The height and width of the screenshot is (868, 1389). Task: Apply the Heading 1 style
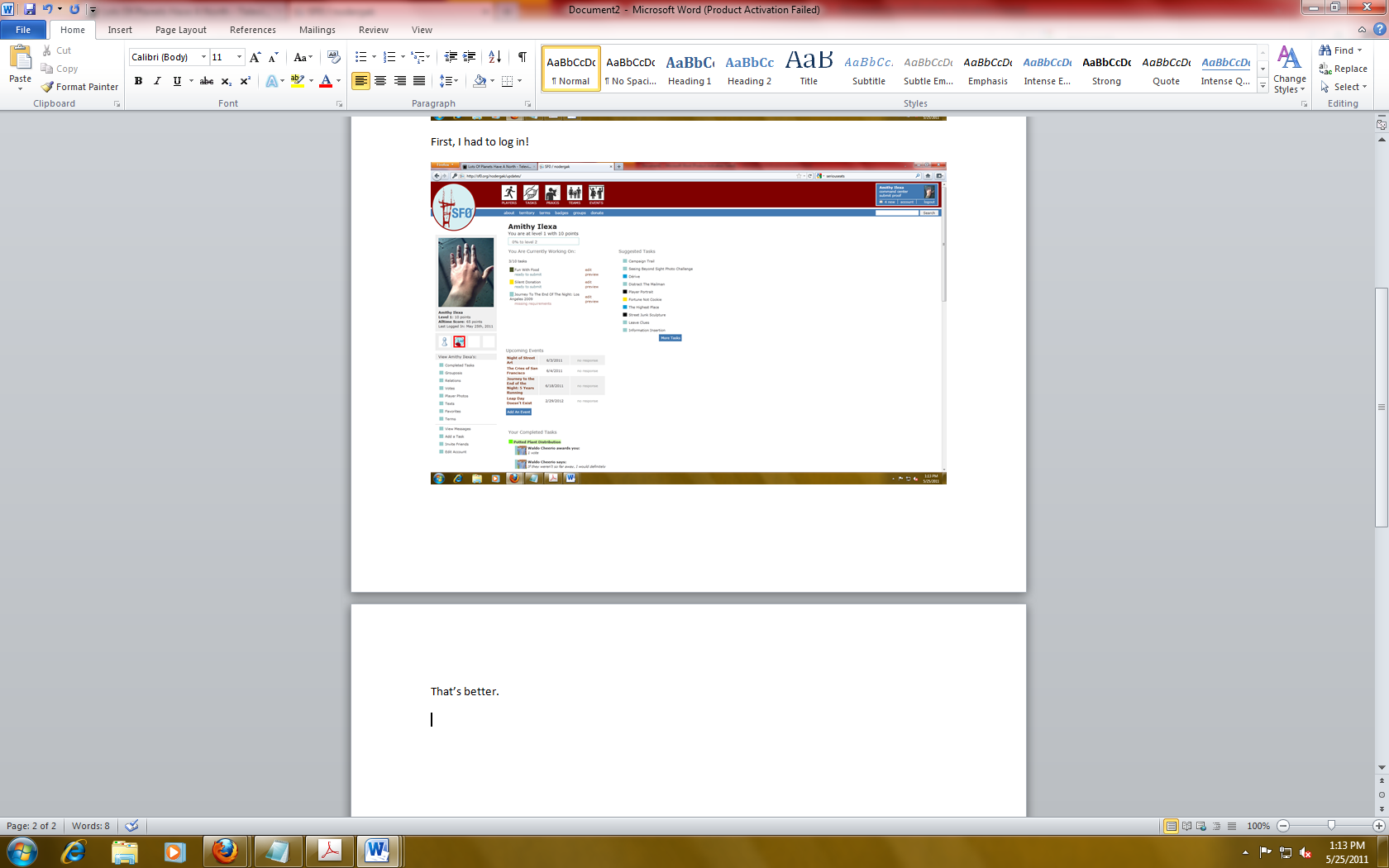690,69
